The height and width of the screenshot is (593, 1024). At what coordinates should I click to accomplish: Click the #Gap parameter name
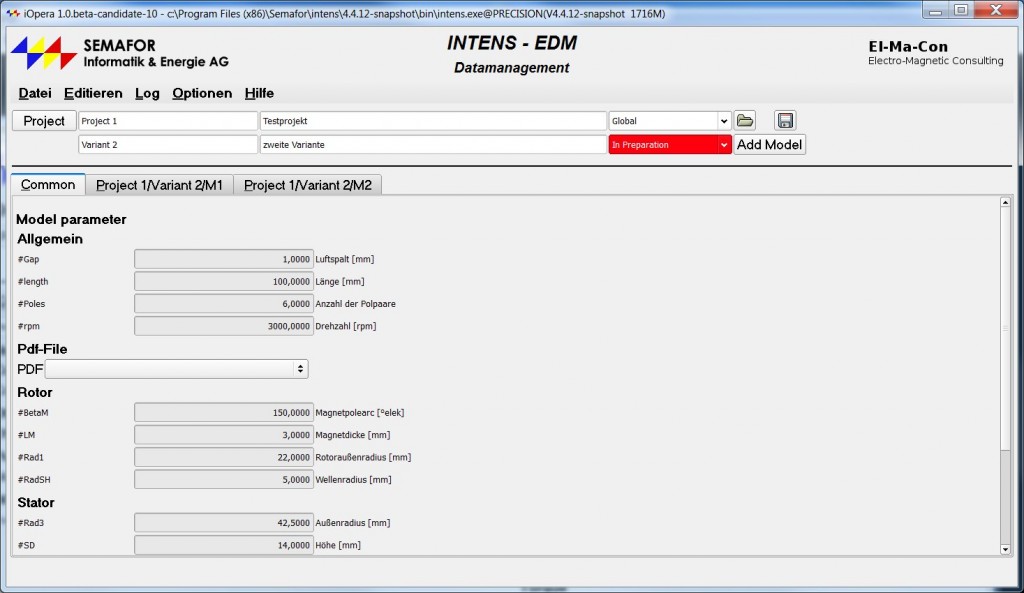[29, 259]
